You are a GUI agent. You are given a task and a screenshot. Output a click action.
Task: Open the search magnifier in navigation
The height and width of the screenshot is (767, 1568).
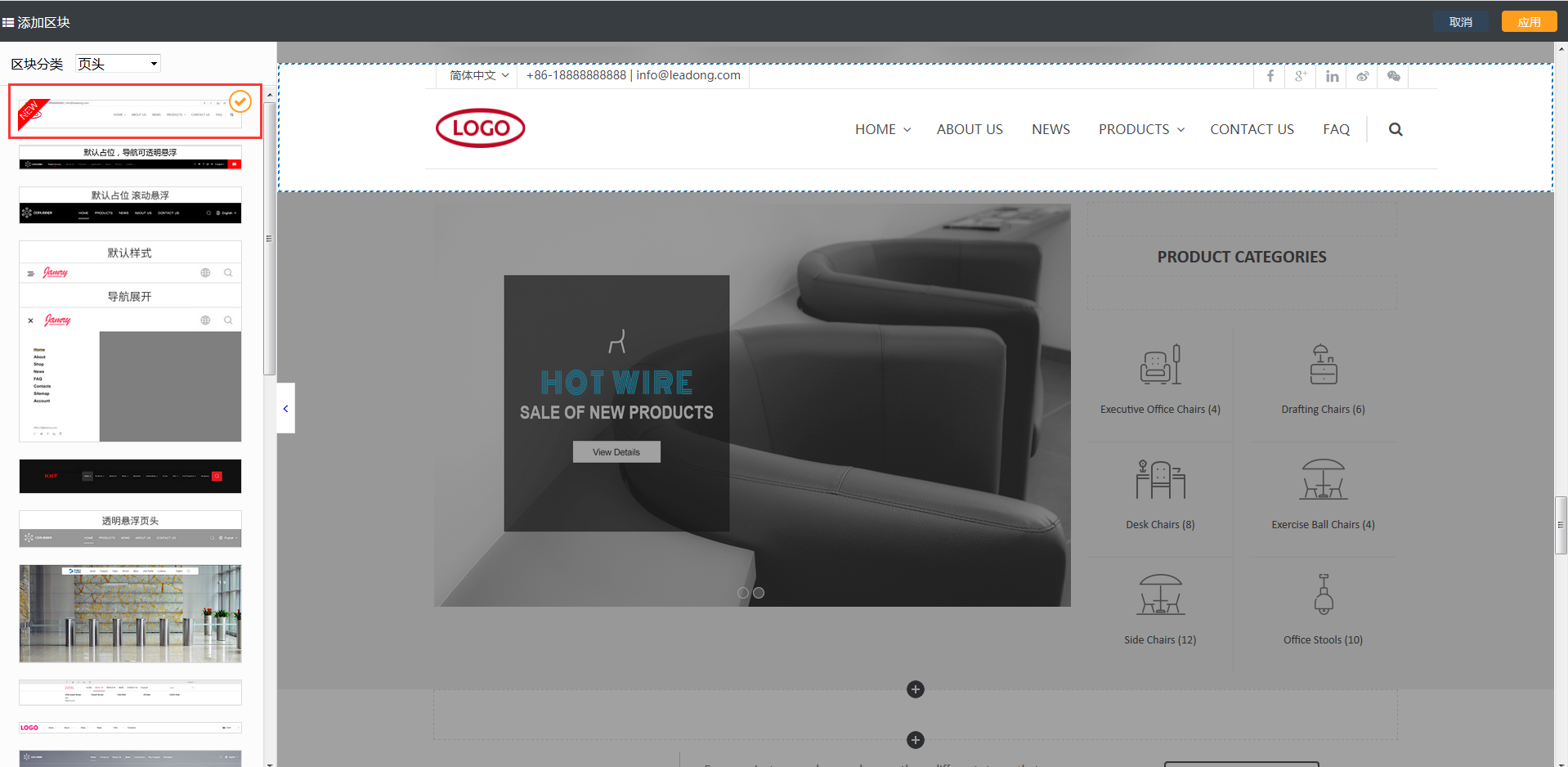click(x=1396, y=129)
